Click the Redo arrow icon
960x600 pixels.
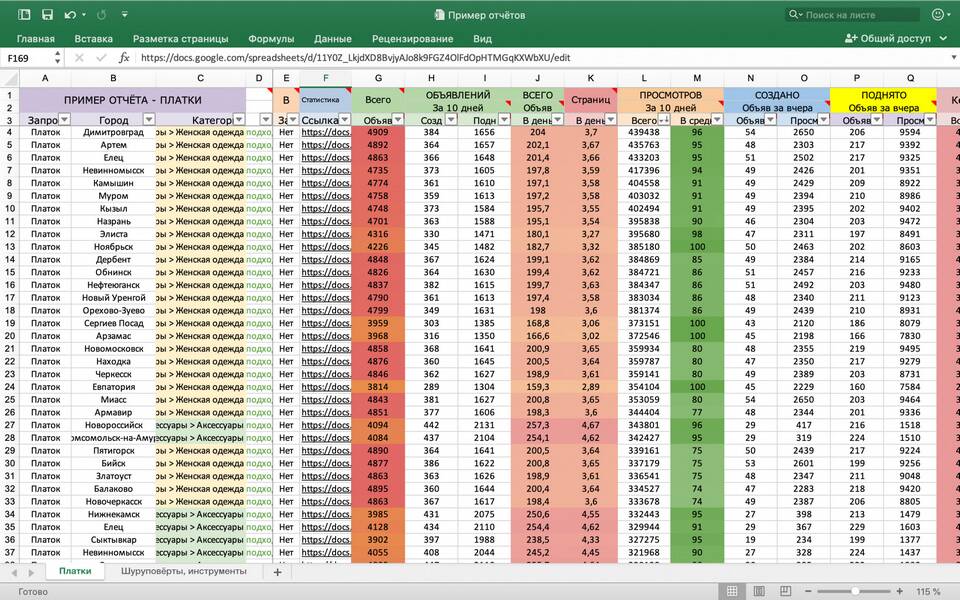click(x=103, y=15)
